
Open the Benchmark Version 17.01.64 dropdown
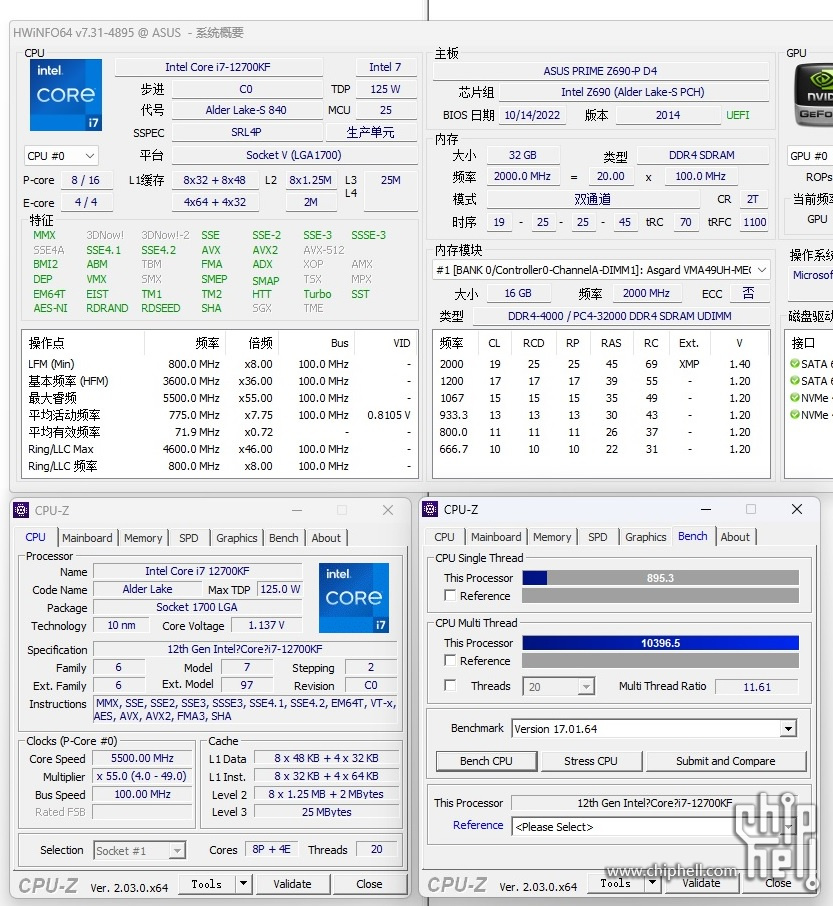coord(654,729)
